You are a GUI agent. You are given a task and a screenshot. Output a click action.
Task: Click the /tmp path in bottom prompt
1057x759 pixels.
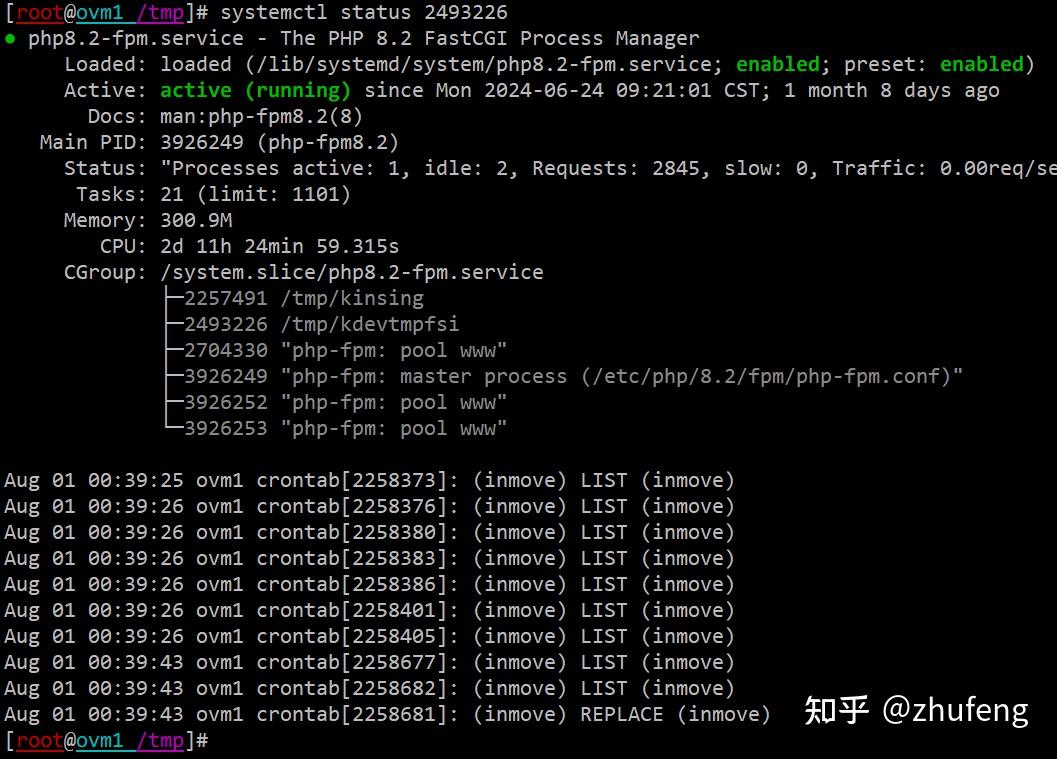[160, 740]
